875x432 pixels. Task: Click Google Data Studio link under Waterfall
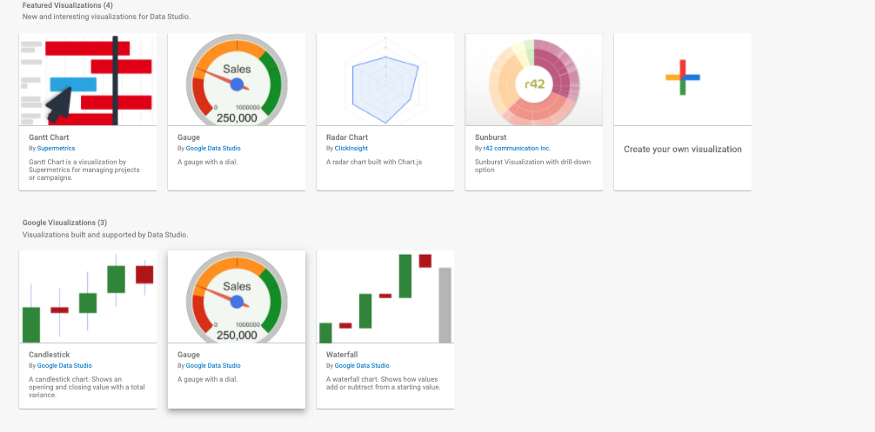click(362, 366)
